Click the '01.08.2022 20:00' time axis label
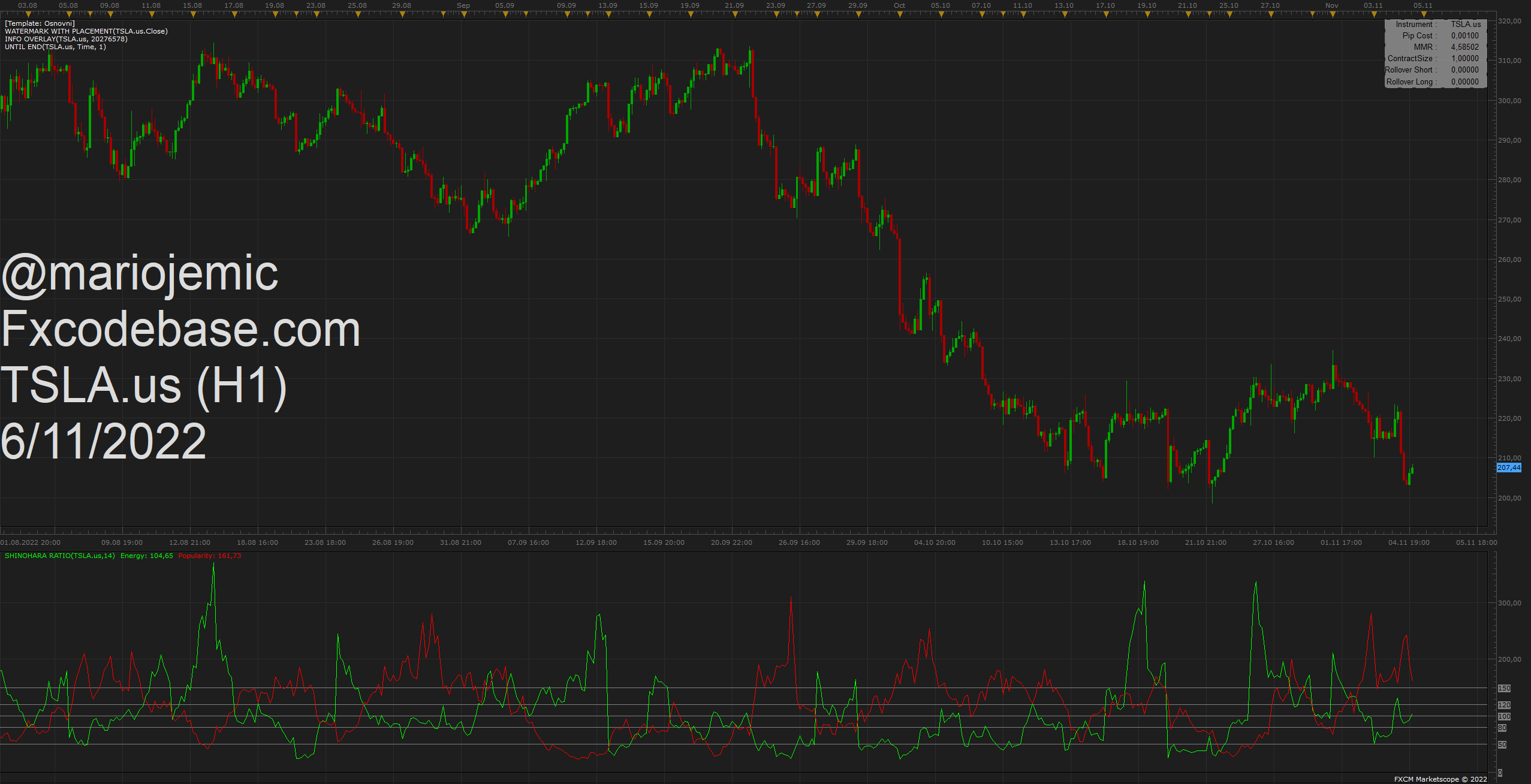Image resolution: width=1531 pixels, height=784 pixels. (31, 542)
